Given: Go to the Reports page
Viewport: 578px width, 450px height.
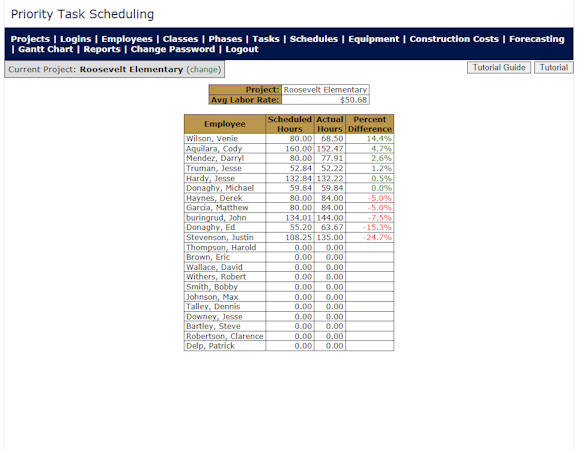Looking at the screenshot, I should (x=102, y=49).
